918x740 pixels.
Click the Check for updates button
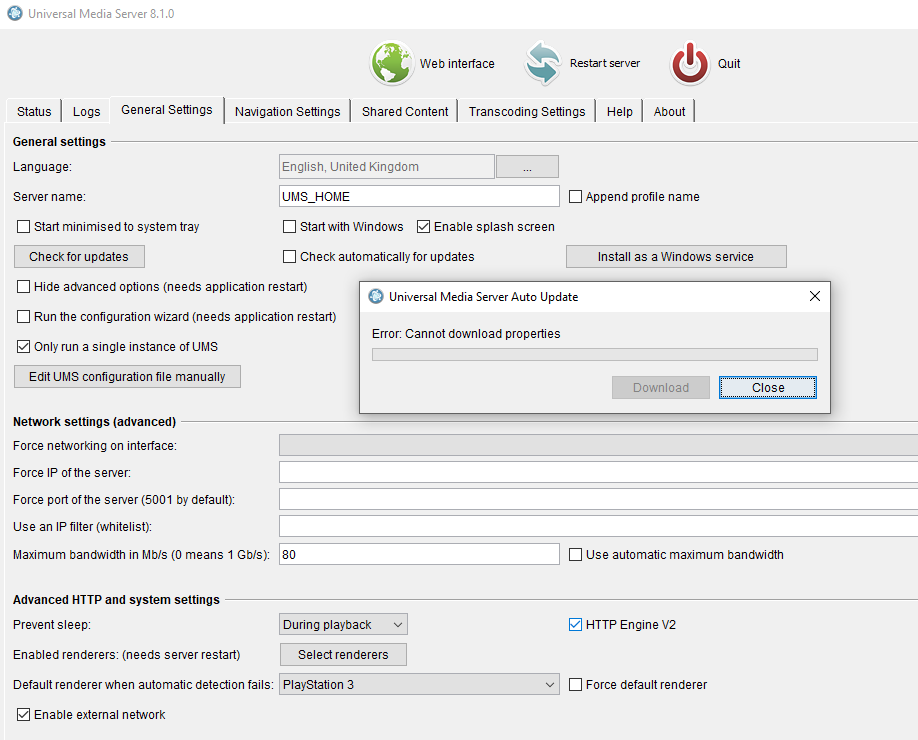pyautogui.click(x=79, y=256)
